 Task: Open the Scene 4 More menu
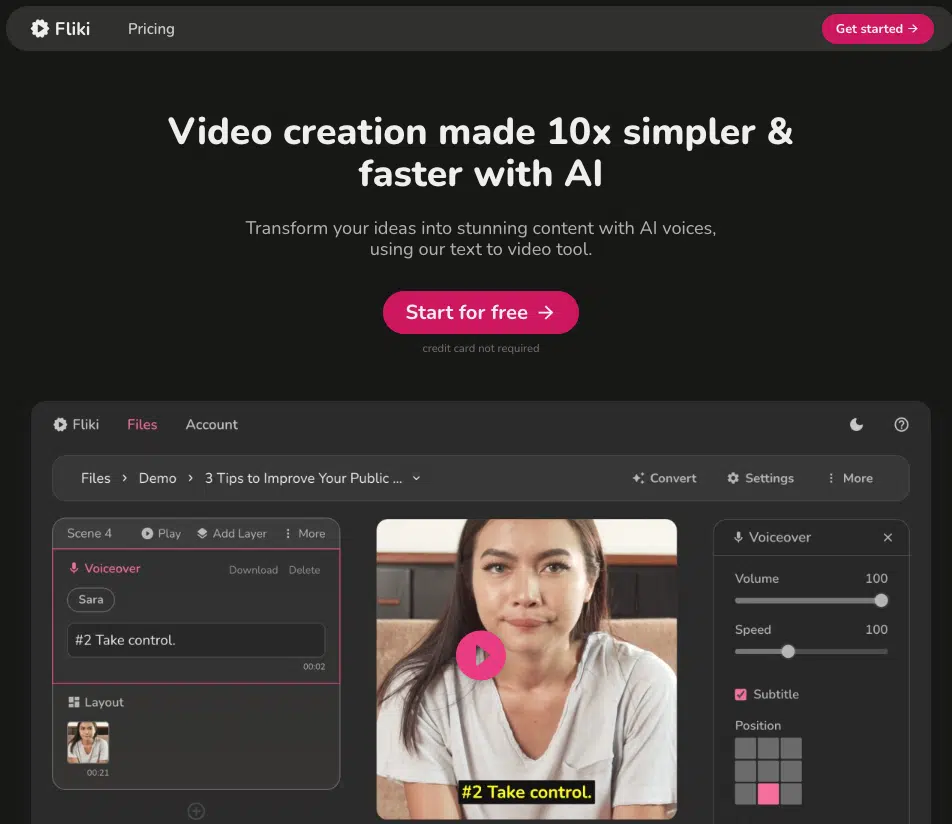pyautogui.click(x=305, y=533)
